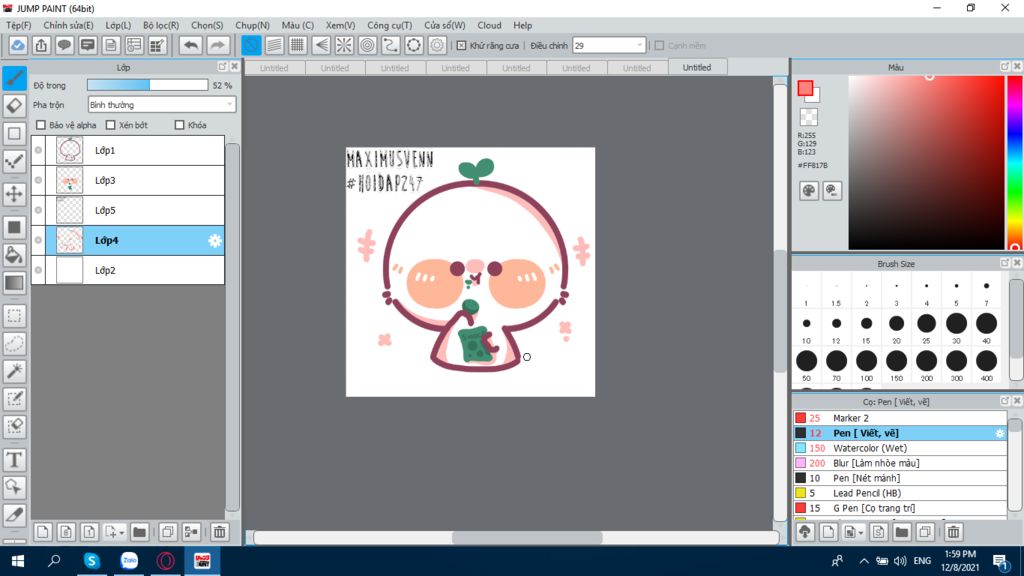
Task: Toggle visibility of layer Lớp4
Action: 39,240
